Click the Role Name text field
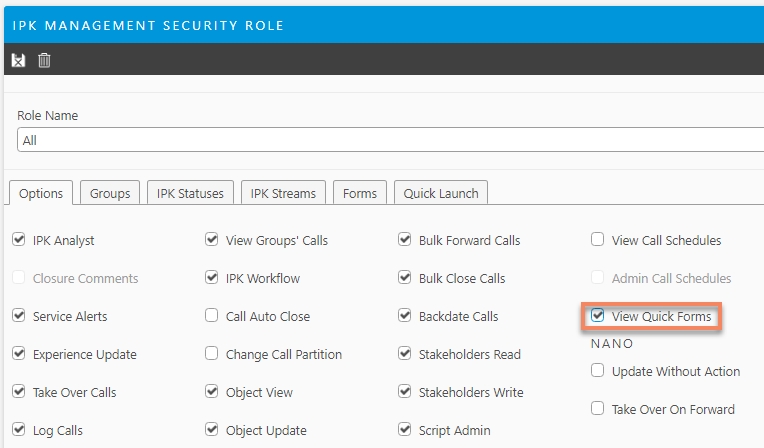Screen dimensions: 764x448 click(x=390, y=140)
